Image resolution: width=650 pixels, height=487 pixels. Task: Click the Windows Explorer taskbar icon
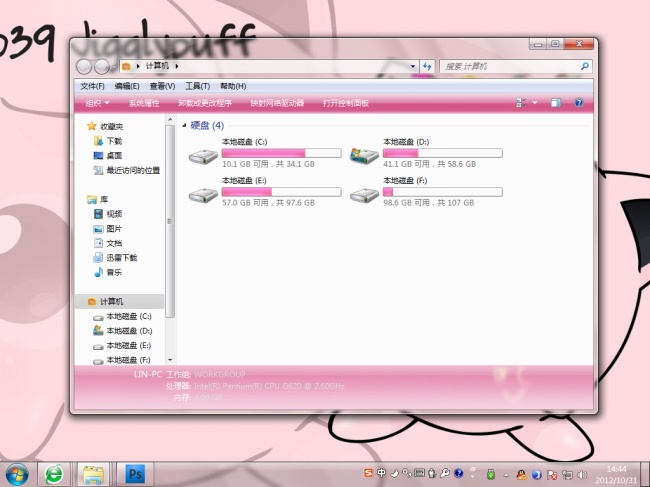click(x=93, y=474)
